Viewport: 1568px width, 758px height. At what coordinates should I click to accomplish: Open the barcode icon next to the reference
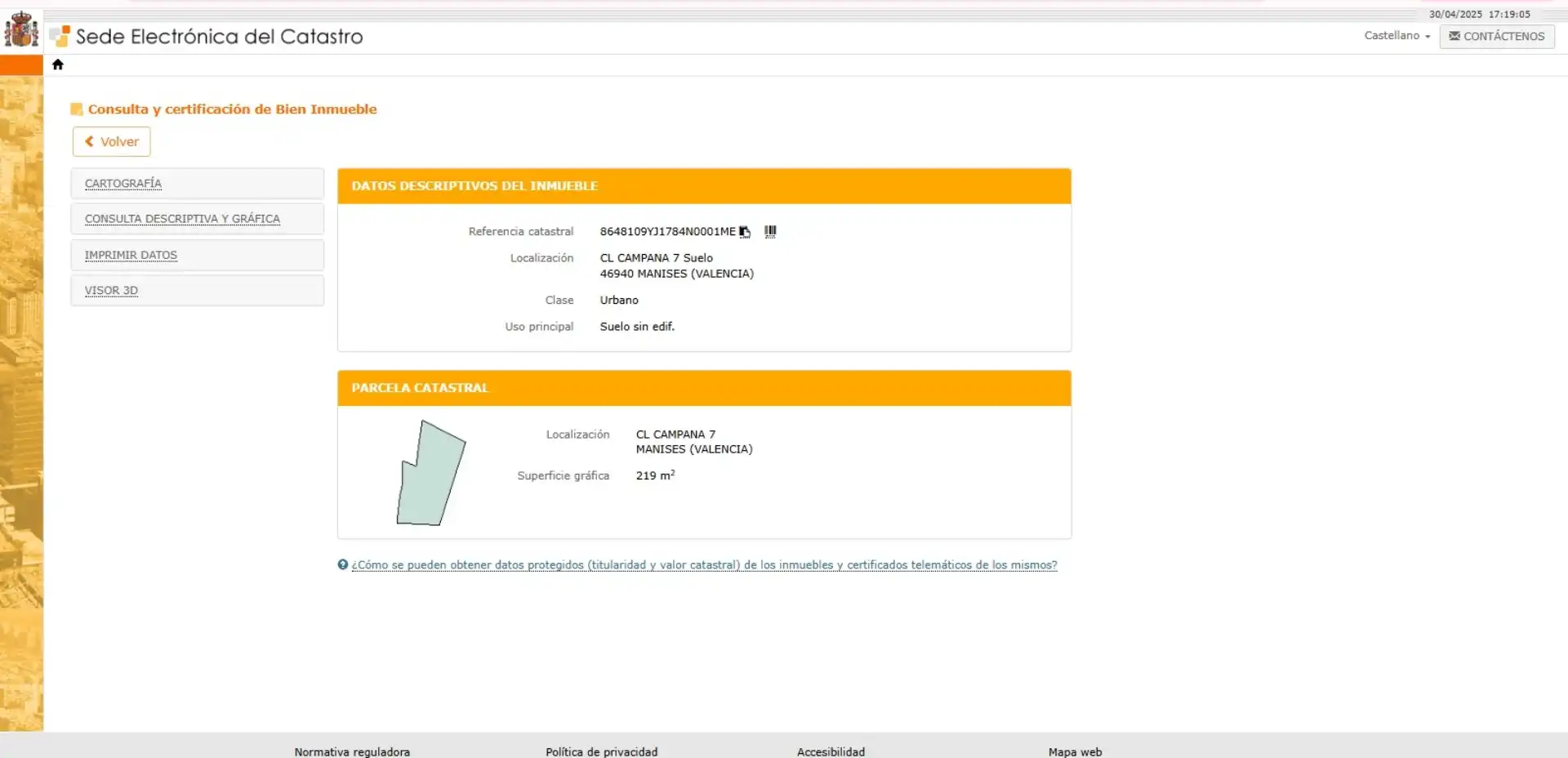[x=770, y=232]
